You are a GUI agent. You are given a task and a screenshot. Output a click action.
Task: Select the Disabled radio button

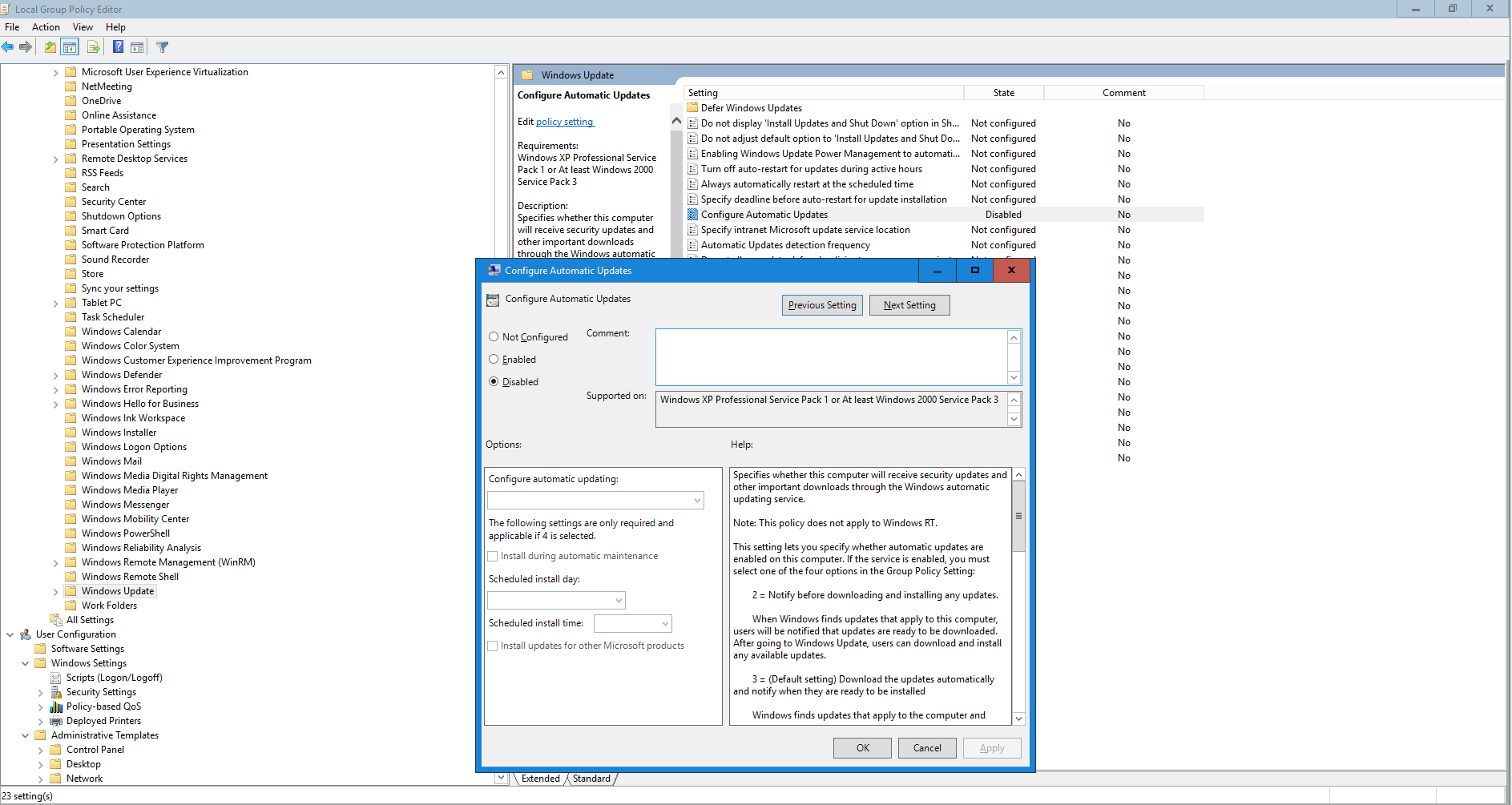494,382
